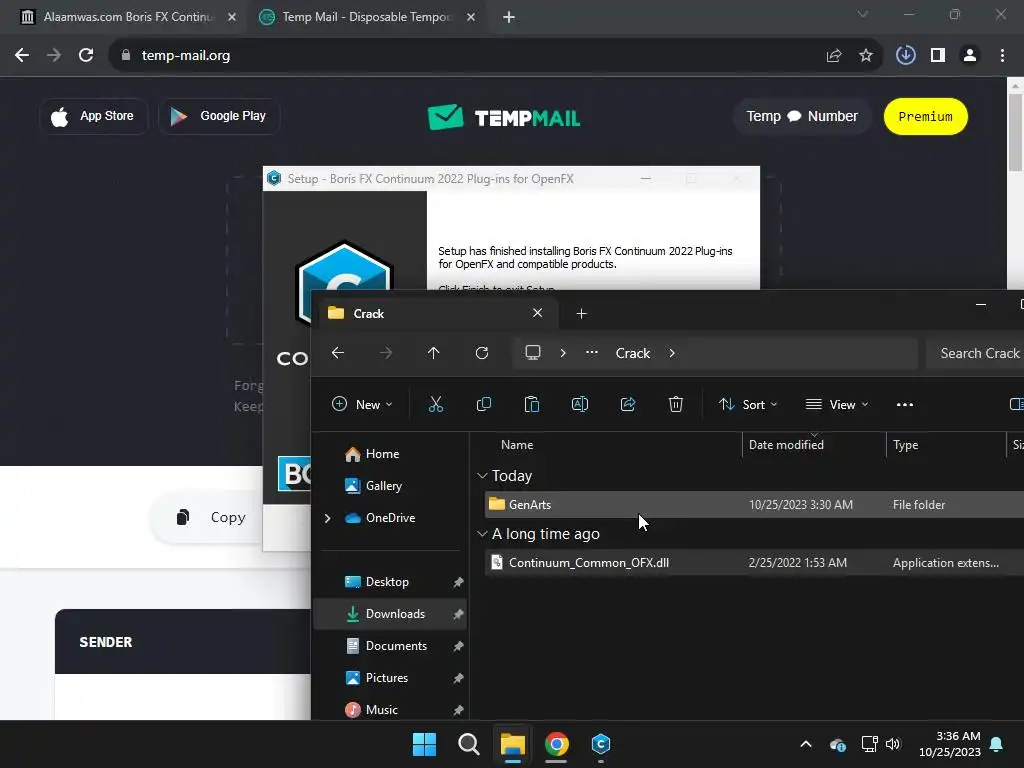Select the GenArts folder
The width and height of the screenshot is (1024, 768).
pyautogui.click(x=754, y=504)
